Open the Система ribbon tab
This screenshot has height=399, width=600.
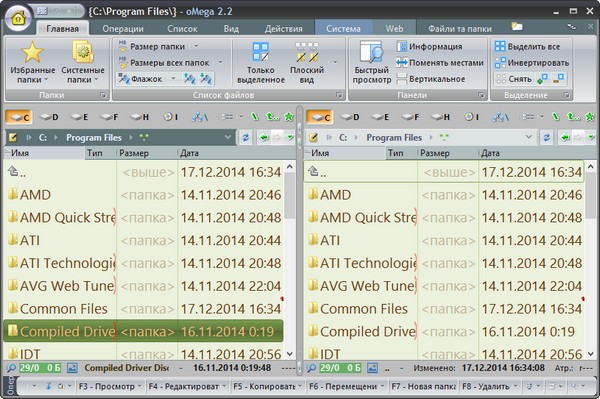(343, 29)
